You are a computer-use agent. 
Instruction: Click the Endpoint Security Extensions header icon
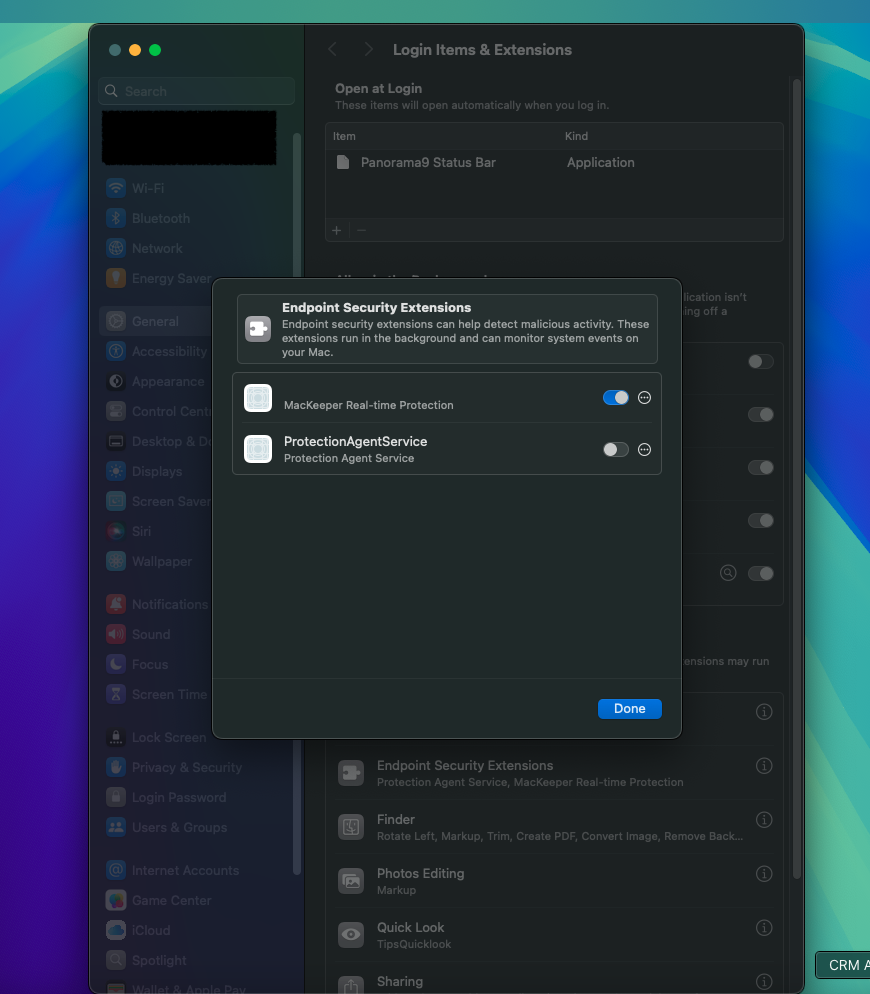(x=258, y=329)
